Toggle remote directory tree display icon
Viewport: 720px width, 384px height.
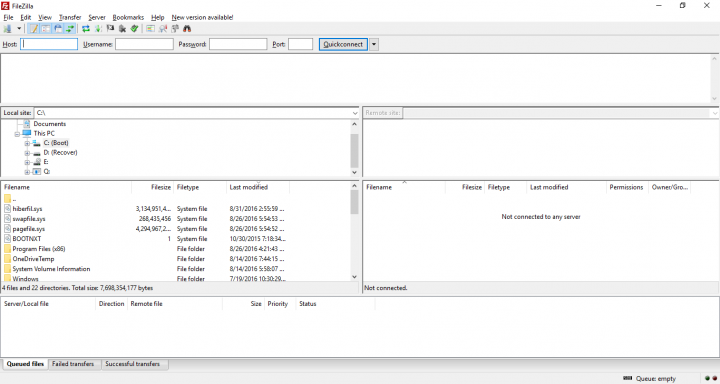58,28
